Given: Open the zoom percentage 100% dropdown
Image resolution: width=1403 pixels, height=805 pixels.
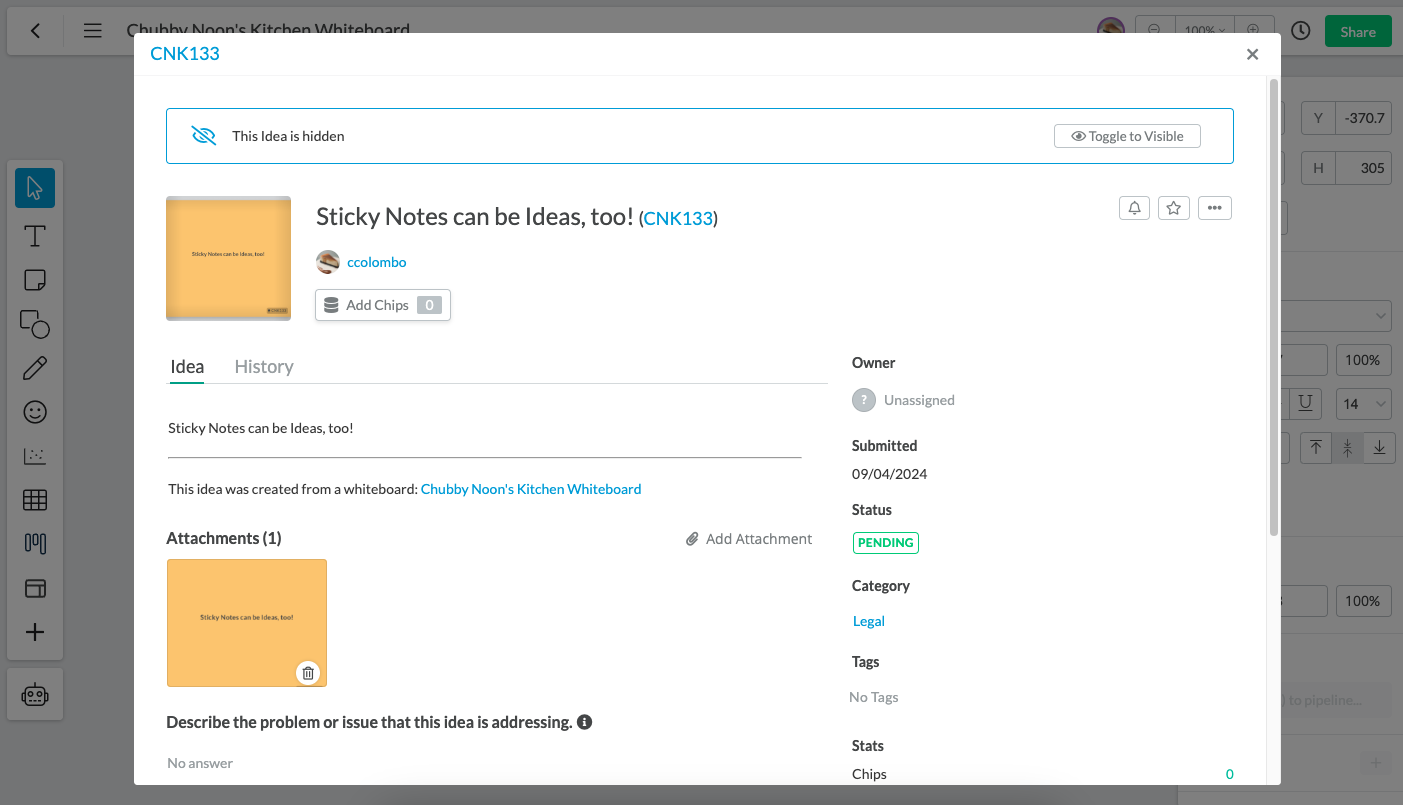Looking at the screenshot, I should click(1204, 31).
